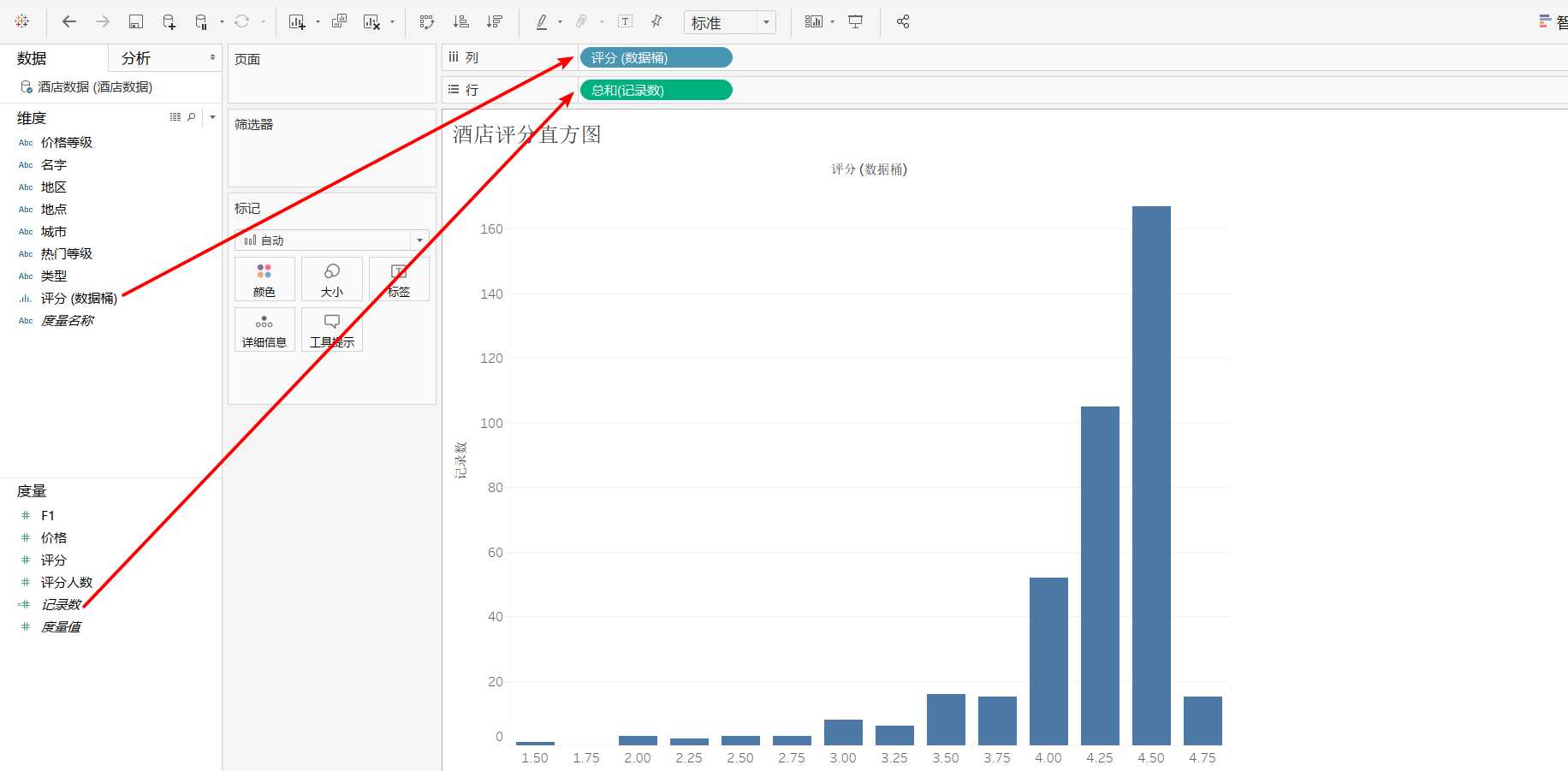1568x771 pixels.
Task: Select the 地区 dimension
Action: tap(54, 187)
